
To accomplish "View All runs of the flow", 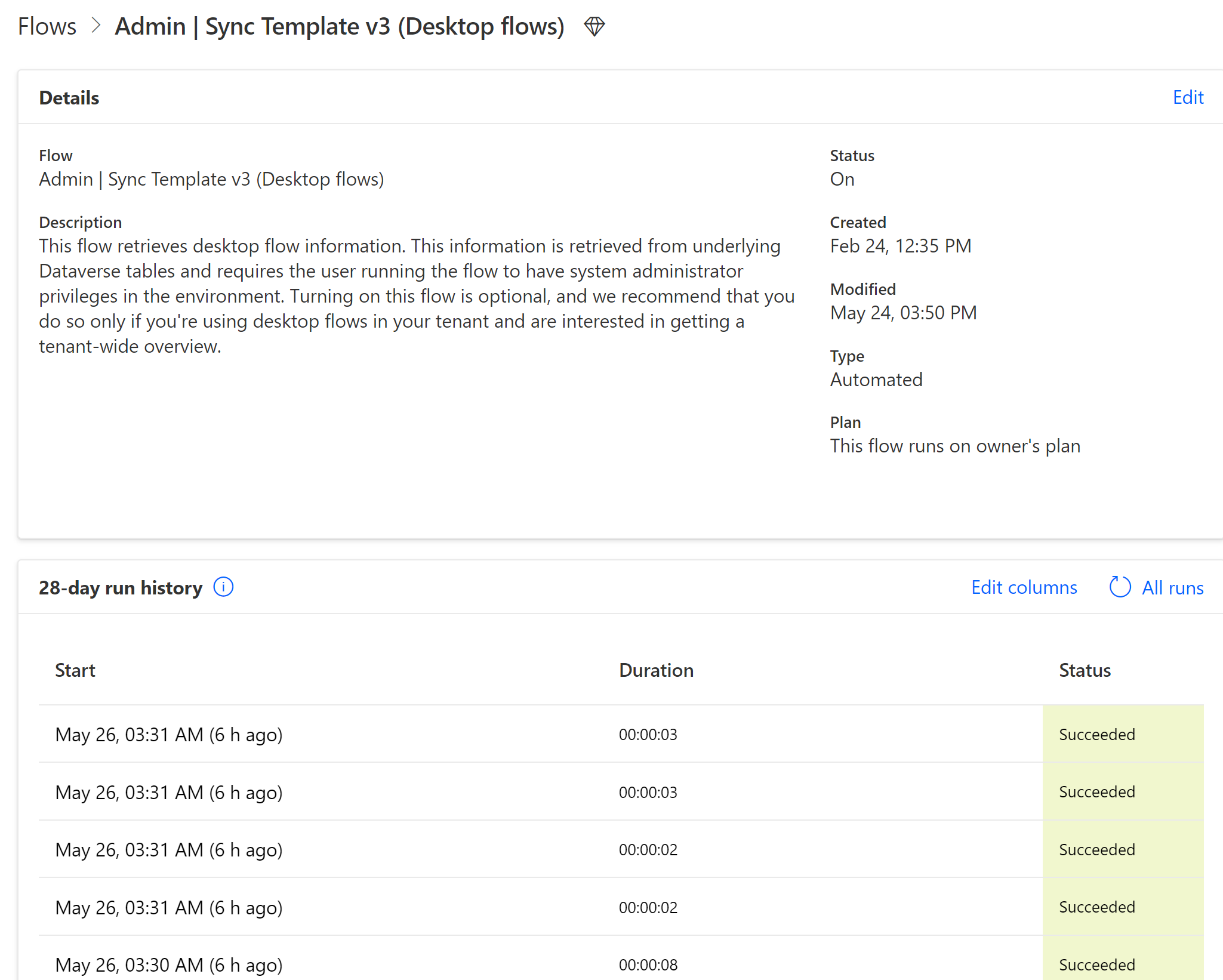I will pyautogui.click(x=1172, y=587).
